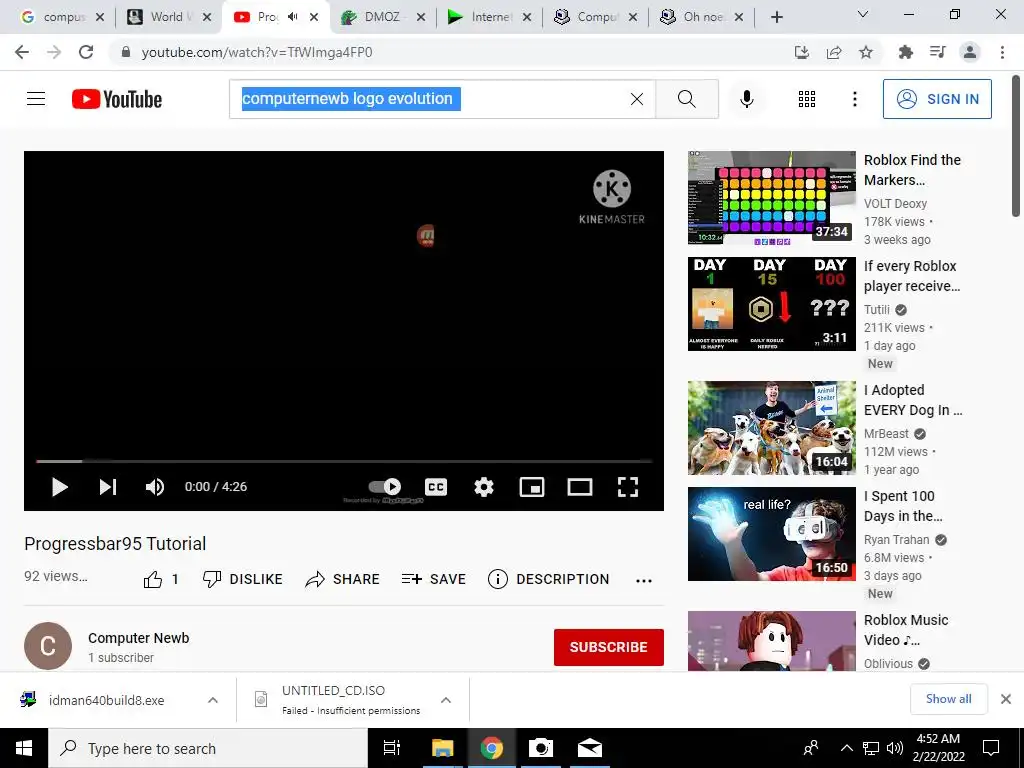
Task: Open the Roblox Music Video title
Action: click(906, 630)
